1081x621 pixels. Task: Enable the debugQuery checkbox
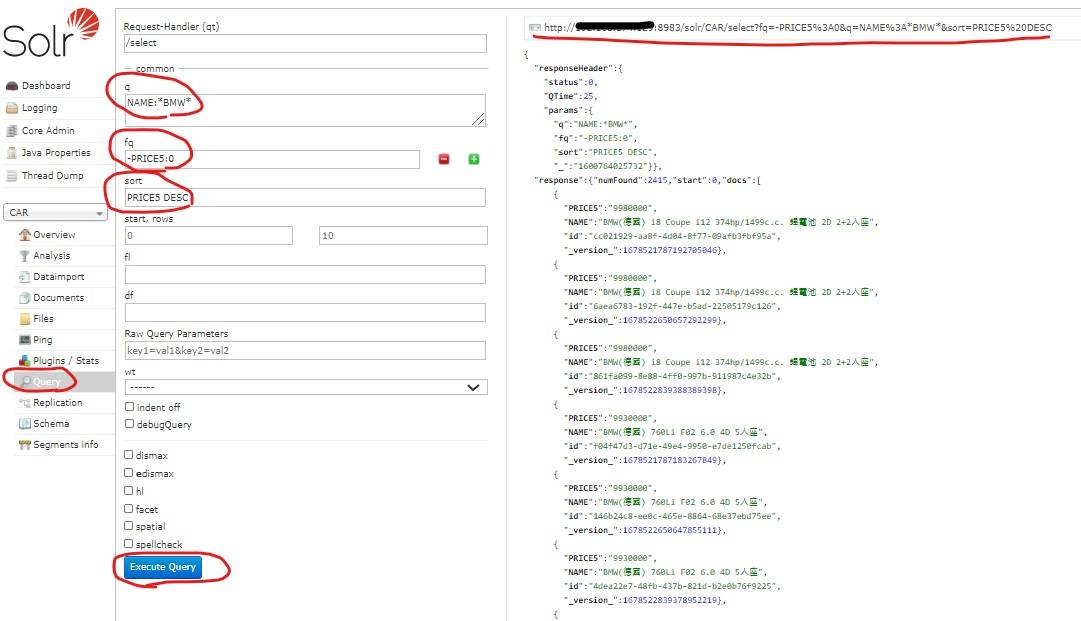coord(129,424)
